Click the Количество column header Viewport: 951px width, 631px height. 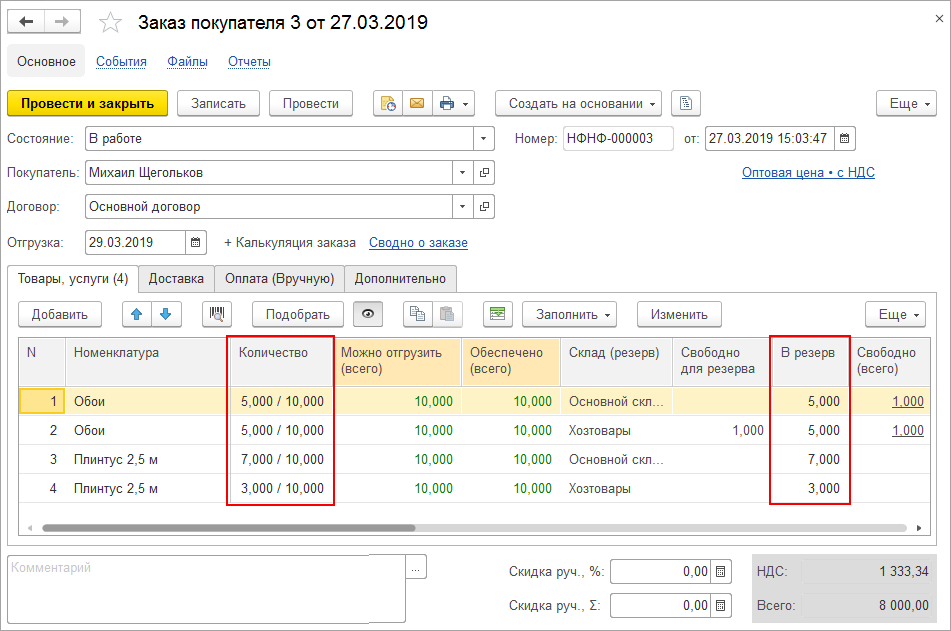[x=282, y=362]
